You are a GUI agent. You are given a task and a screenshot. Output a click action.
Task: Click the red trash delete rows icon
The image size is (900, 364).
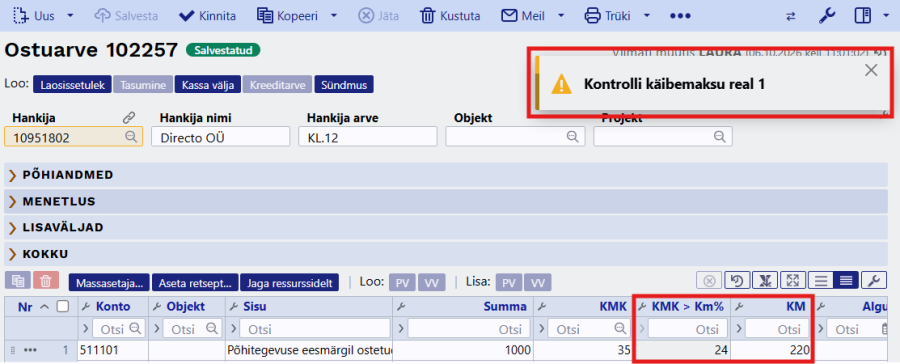click(46, 281)
